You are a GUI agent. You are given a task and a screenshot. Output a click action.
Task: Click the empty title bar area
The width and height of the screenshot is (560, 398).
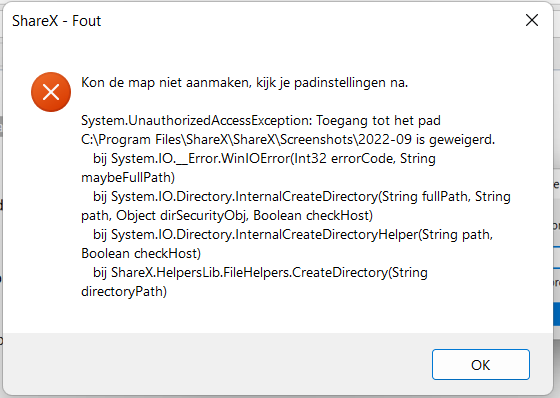coord(311,20)
